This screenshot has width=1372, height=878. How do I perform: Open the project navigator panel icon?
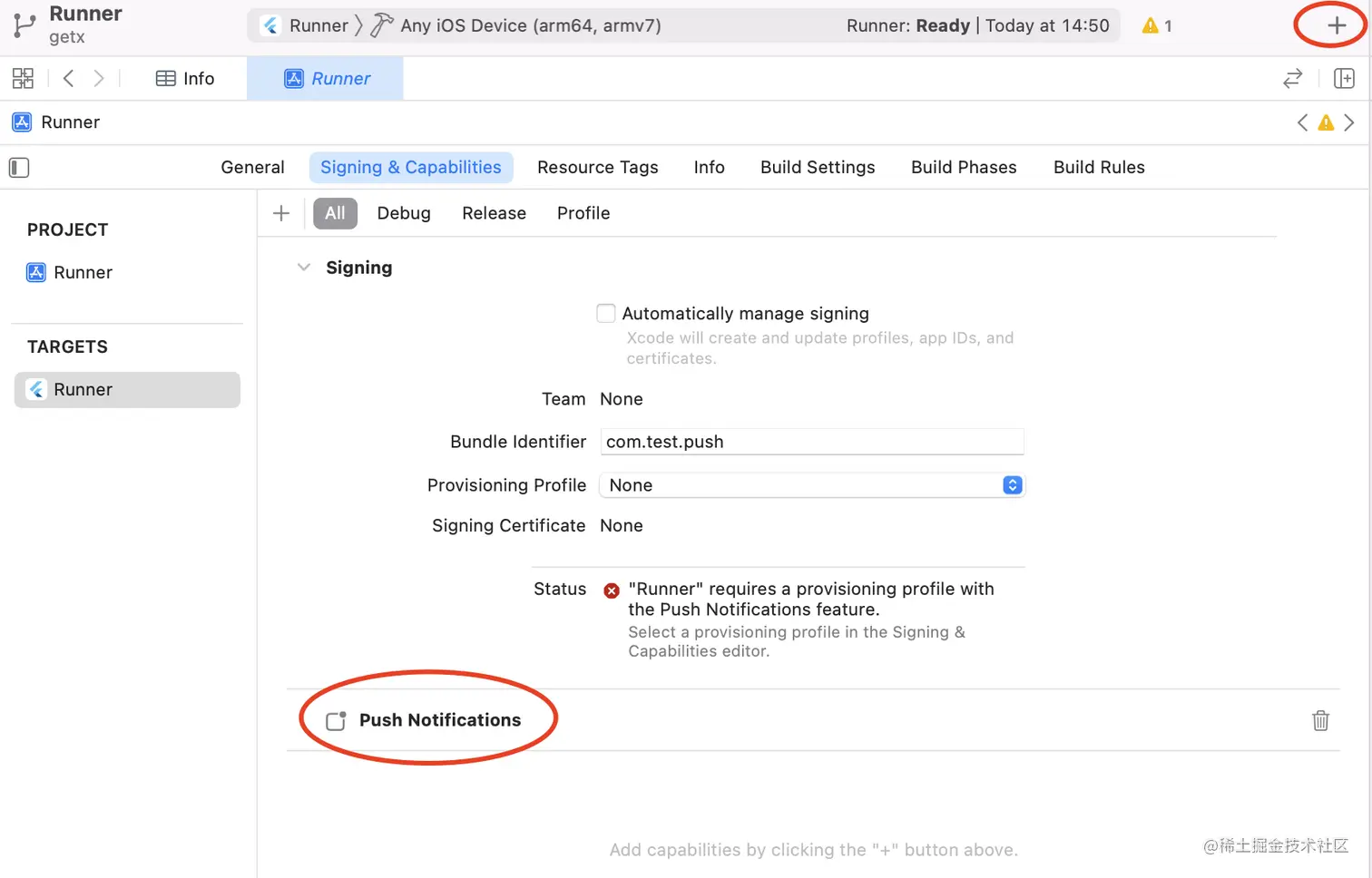coord(23,78)
